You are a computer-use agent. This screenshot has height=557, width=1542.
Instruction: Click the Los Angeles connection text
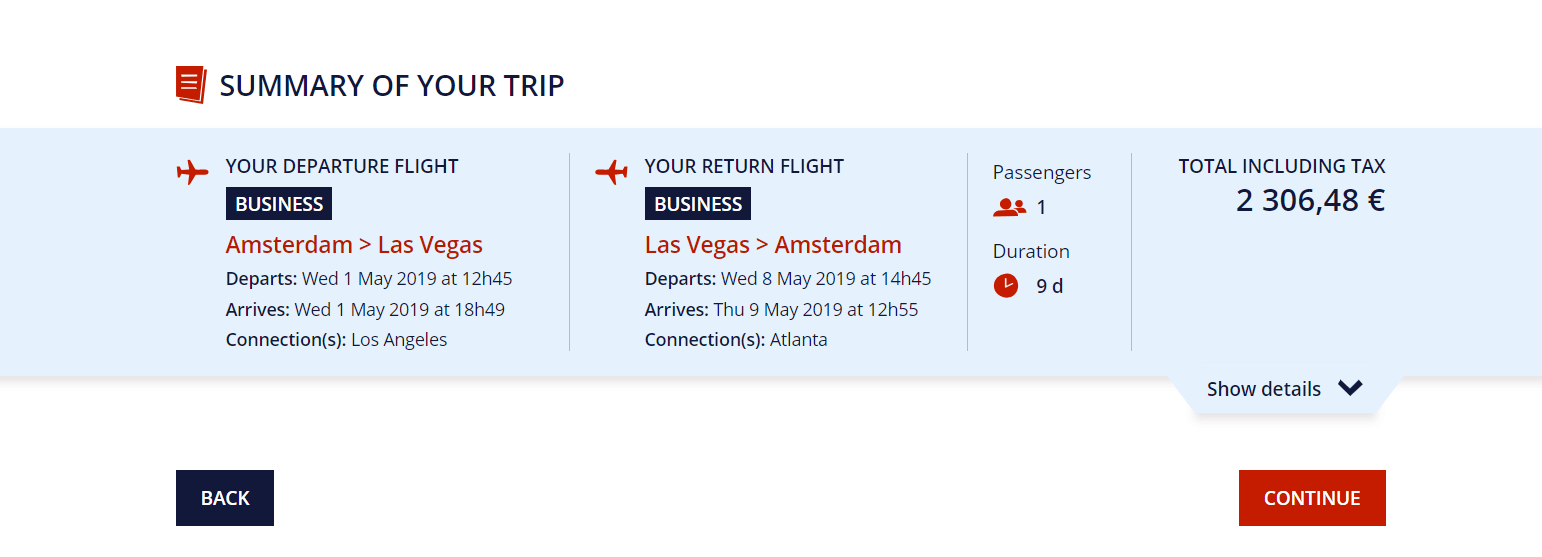pos(399,340)
